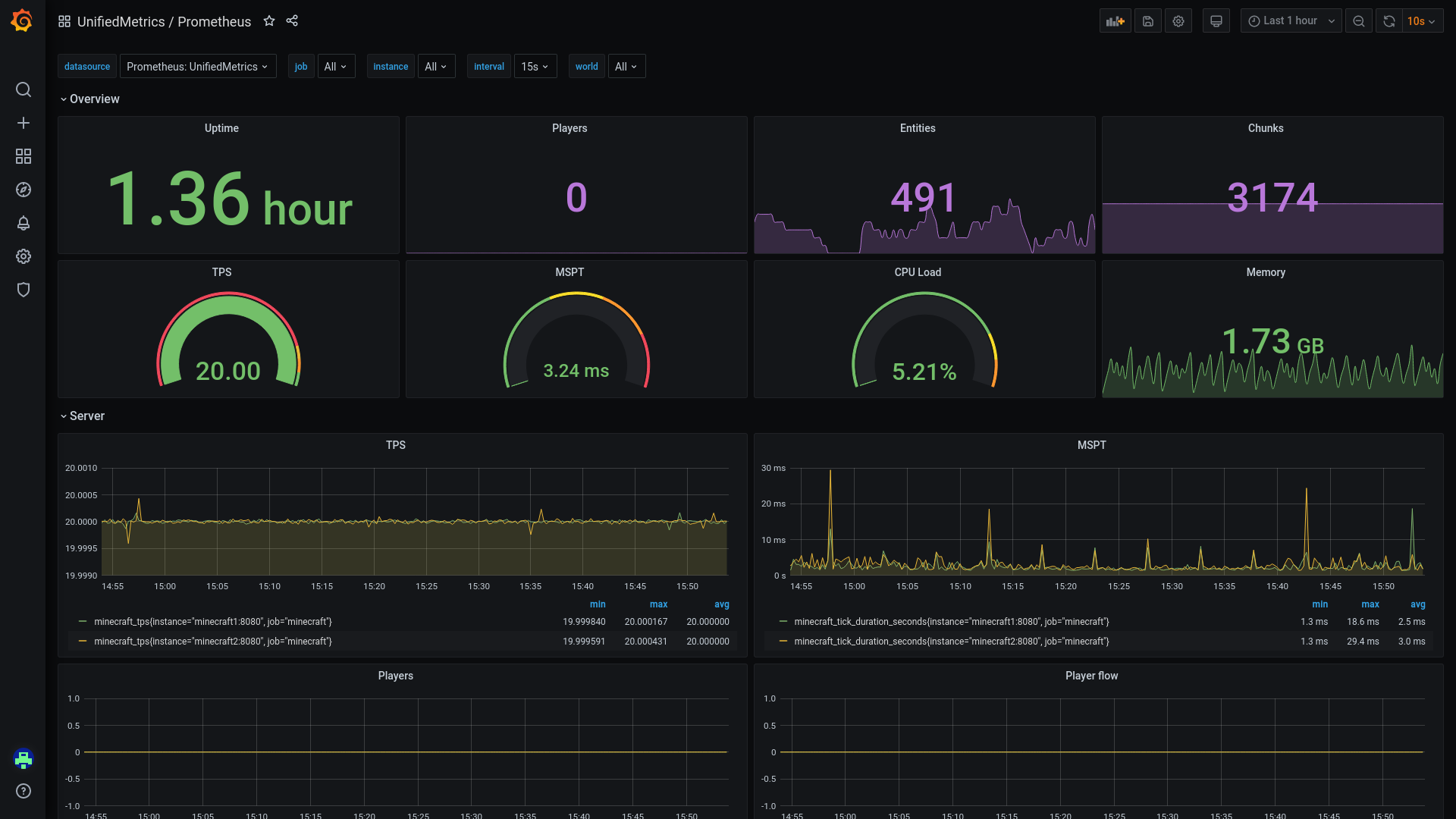Open the Uptime panel title menu

[x=221, y=128]
